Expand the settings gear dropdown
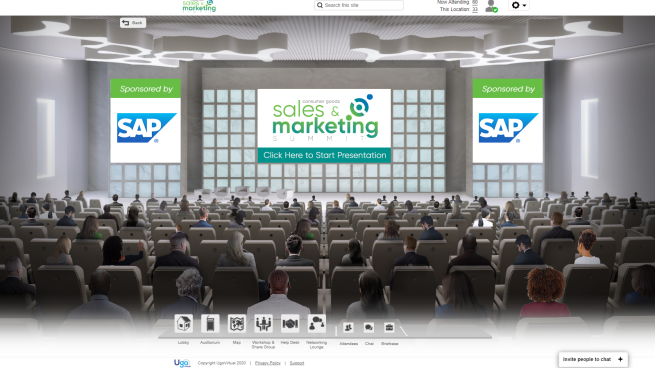The width and height of the screenshot is (655, 368). 519,5
